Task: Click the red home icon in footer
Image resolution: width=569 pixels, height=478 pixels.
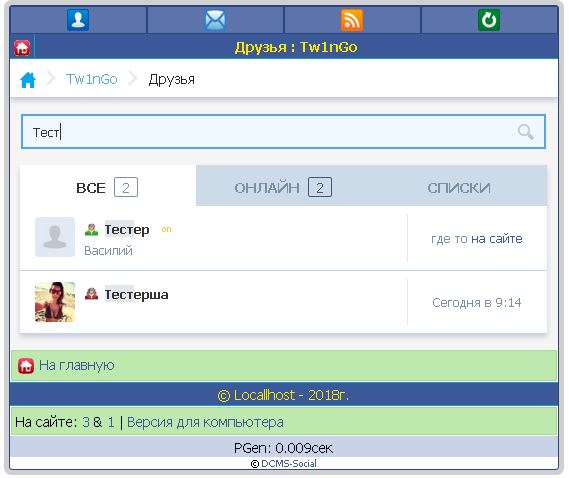Action: [26, 365]
